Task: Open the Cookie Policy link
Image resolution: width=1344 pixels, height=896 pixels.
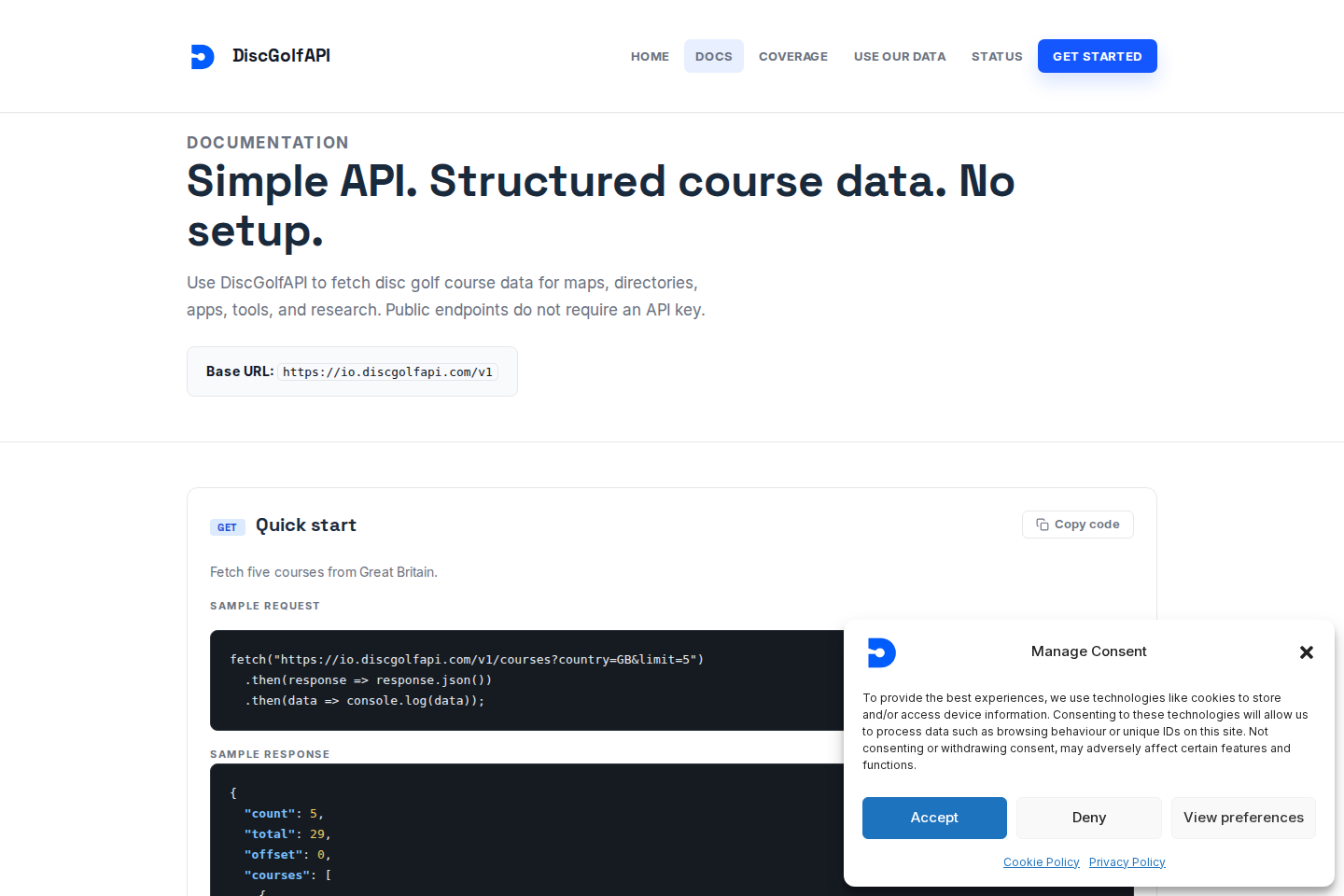Action: tap(1042, 862)
